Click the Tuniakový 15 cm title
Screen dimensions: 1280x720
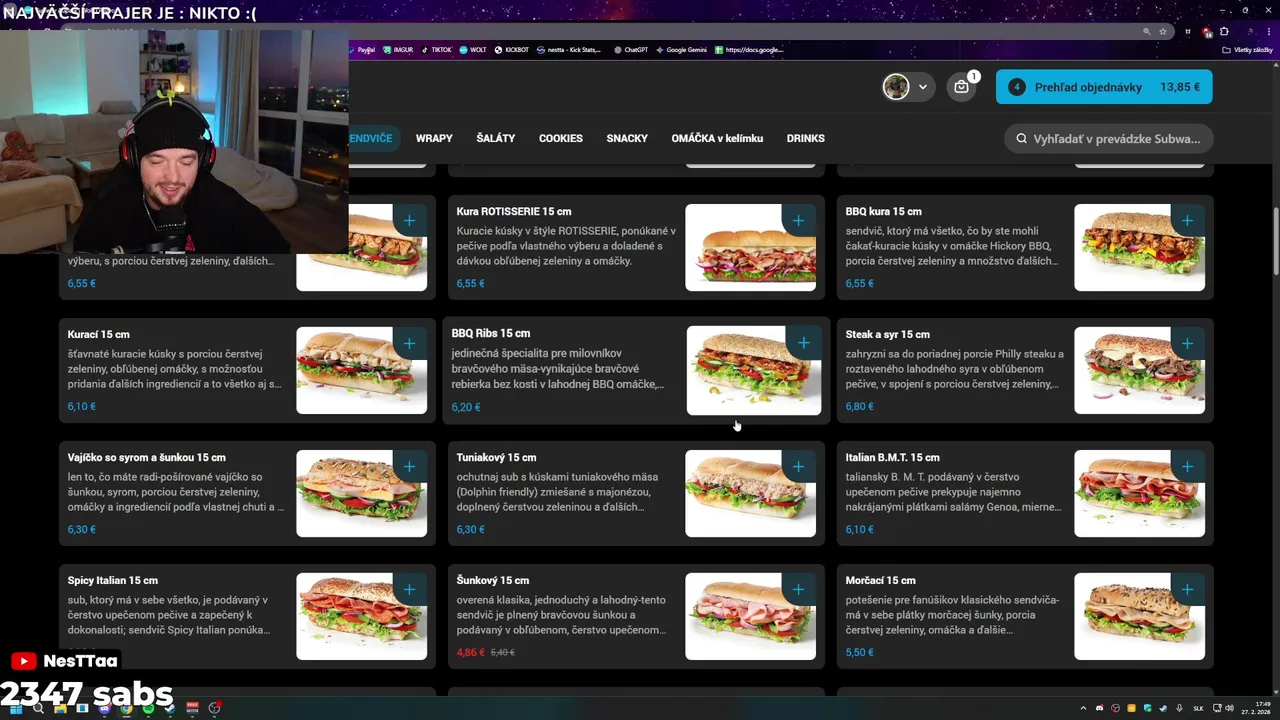tap(496, 457)
